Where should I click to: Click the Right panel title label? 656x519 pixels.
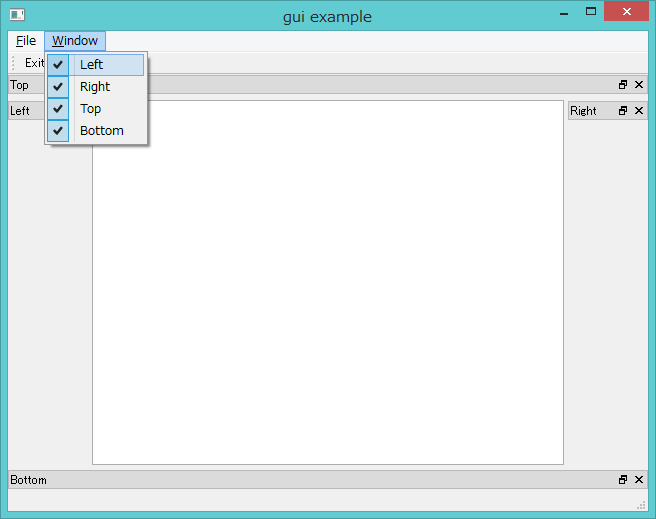click(x=583, y=111)
